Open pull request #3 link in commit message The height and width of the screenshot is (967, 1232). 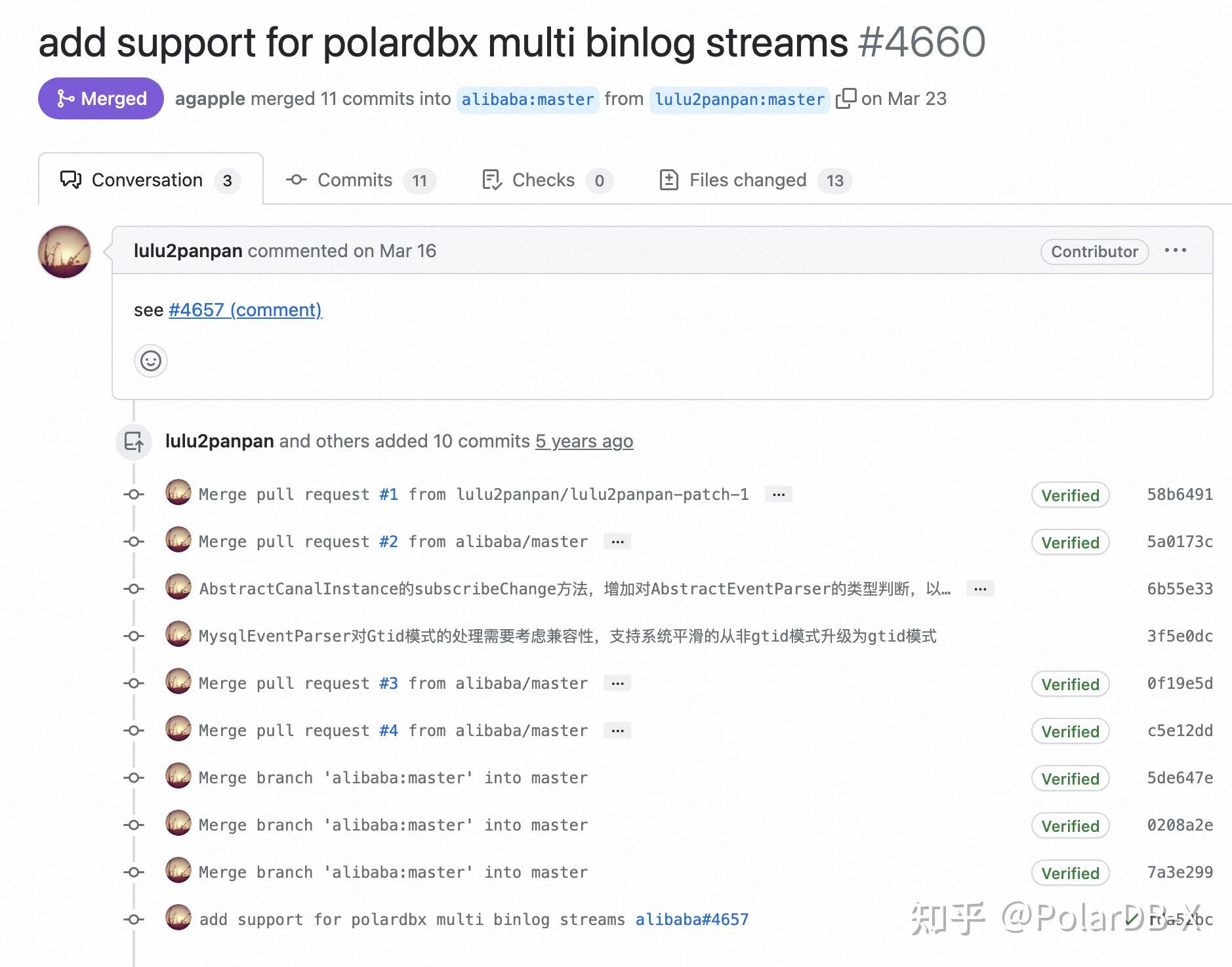pyautogui.click(x=388, y=682)
